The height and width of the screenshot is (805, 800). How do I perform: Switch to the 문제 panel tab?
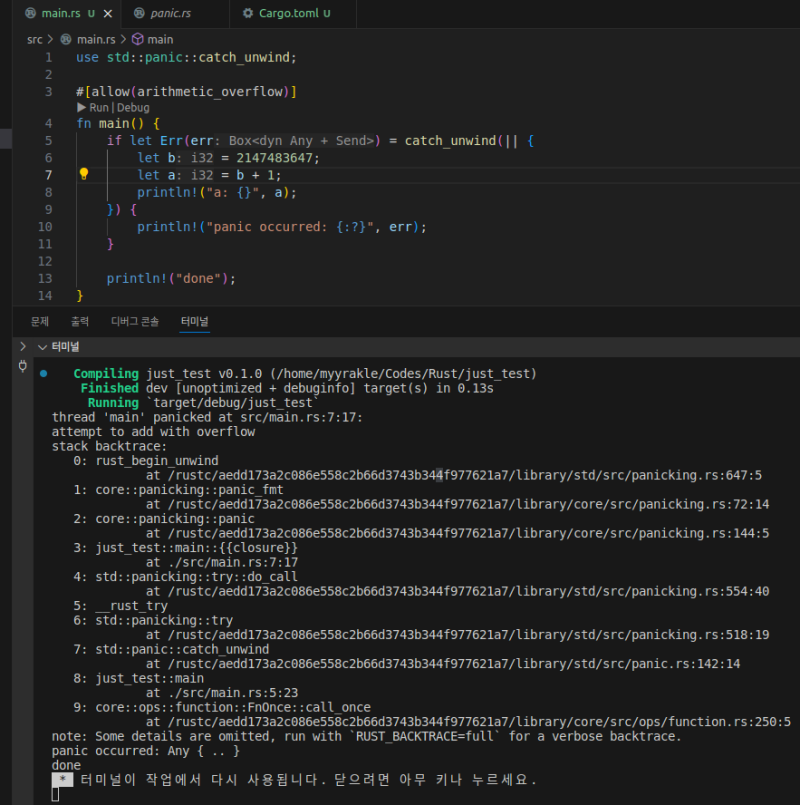(x=40, y=321)
